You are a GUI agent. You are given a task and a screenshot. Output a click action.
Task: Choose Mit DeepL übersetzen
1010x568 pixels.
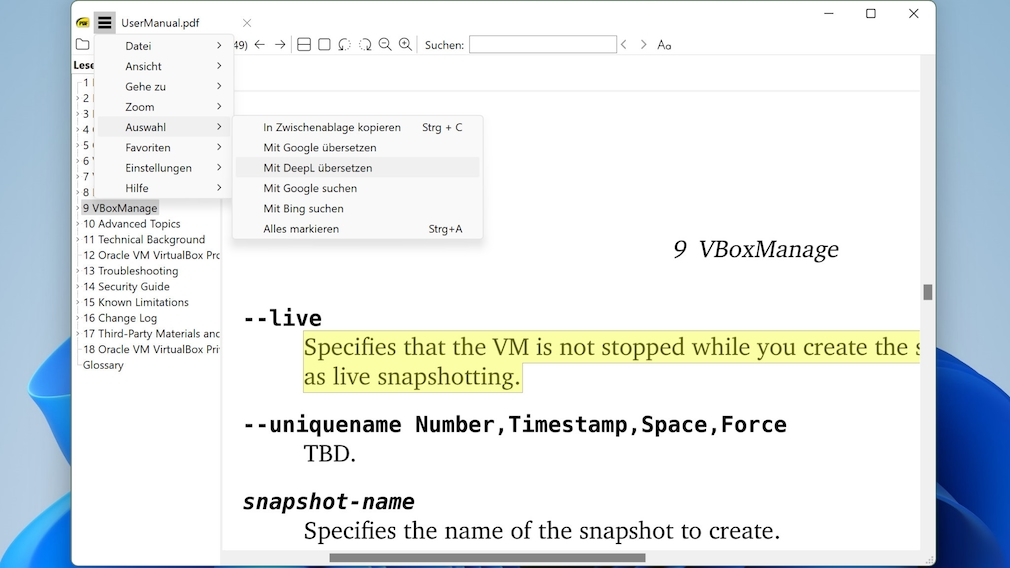pos(357,168)
